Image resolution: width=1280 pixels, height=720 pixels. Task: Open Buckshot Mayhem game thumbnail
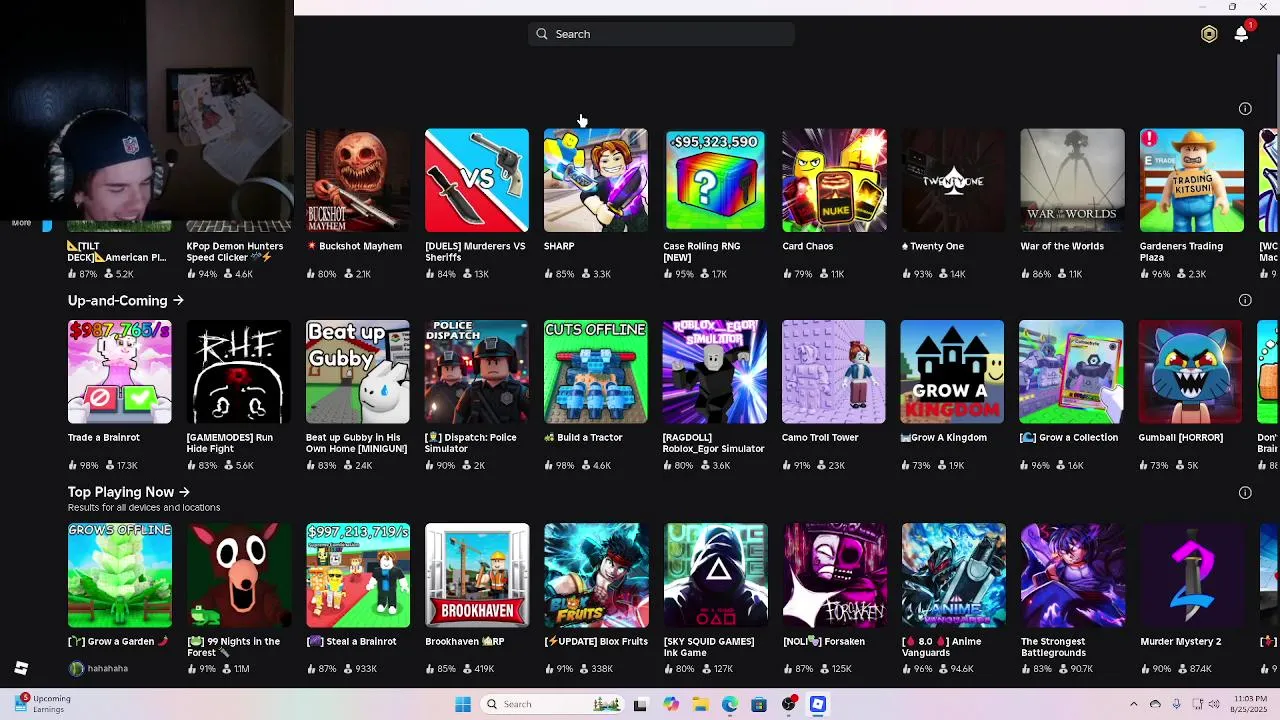(357, 180)
